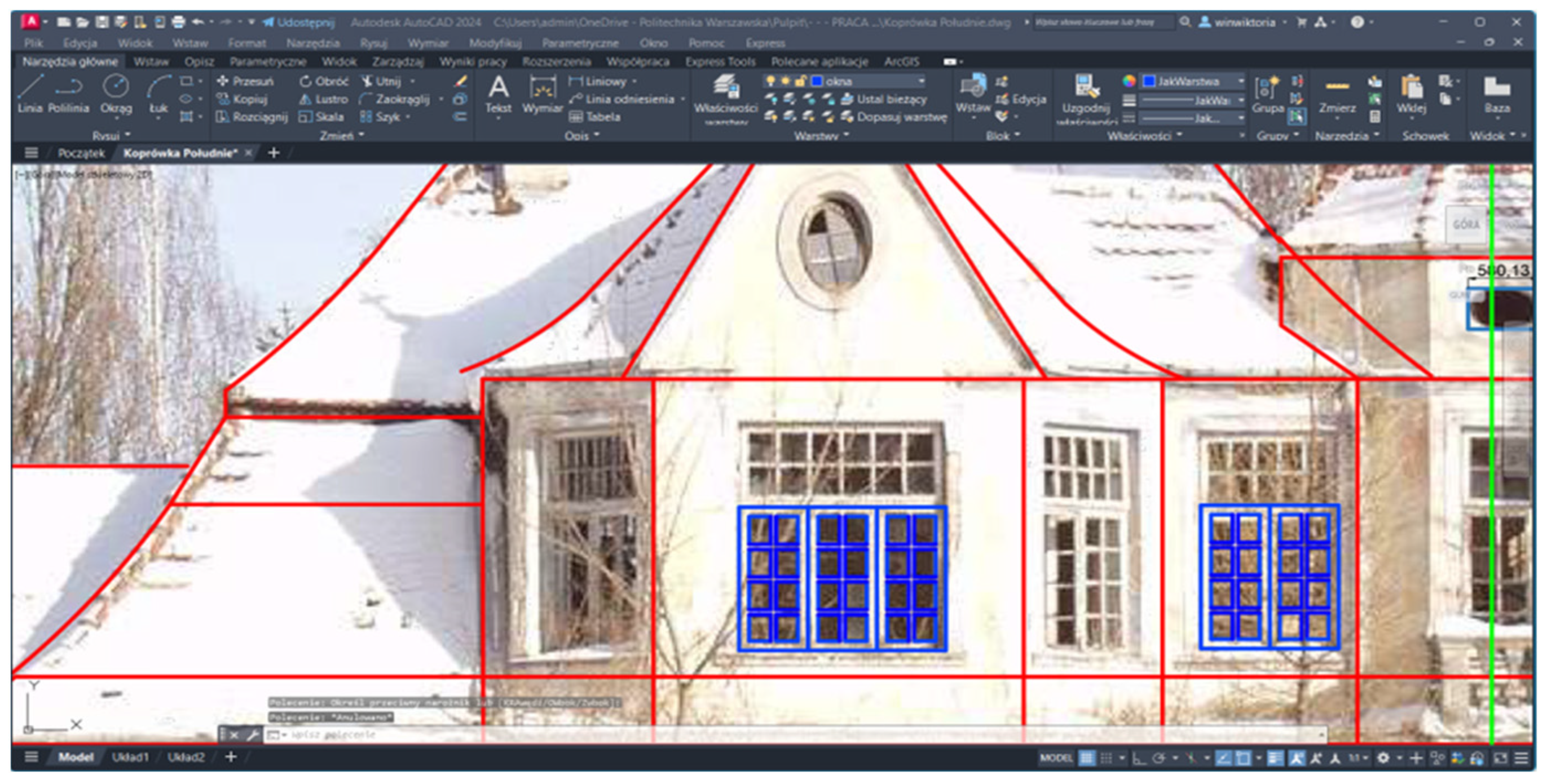Viewport: 1547px width, 784px height.
Task: Toggle grid display in status bar
Action: click(x=1086, y=758)
